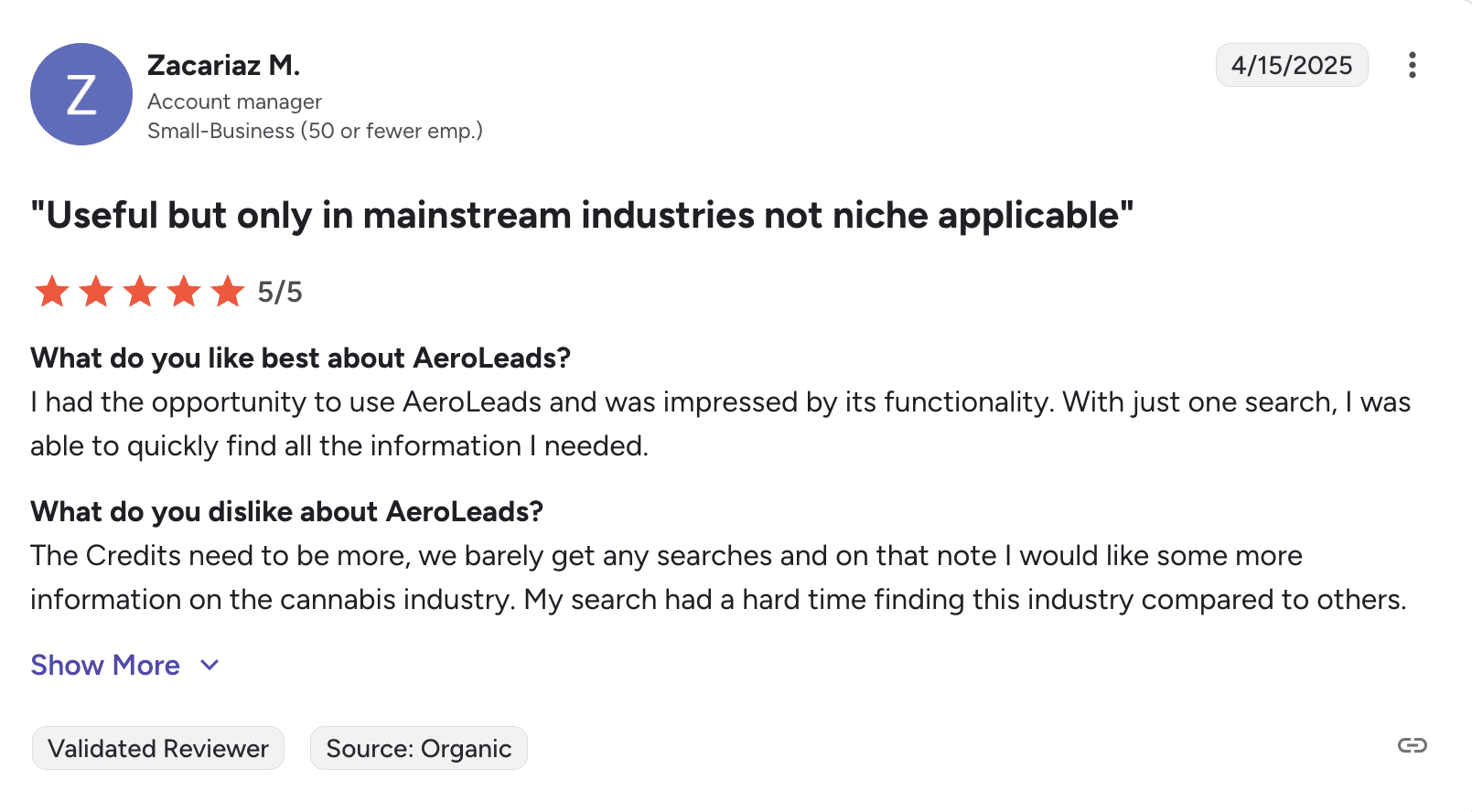Click the Small-Business company size label
Screen dimensions: 1472x812
(x=315, y=131)
